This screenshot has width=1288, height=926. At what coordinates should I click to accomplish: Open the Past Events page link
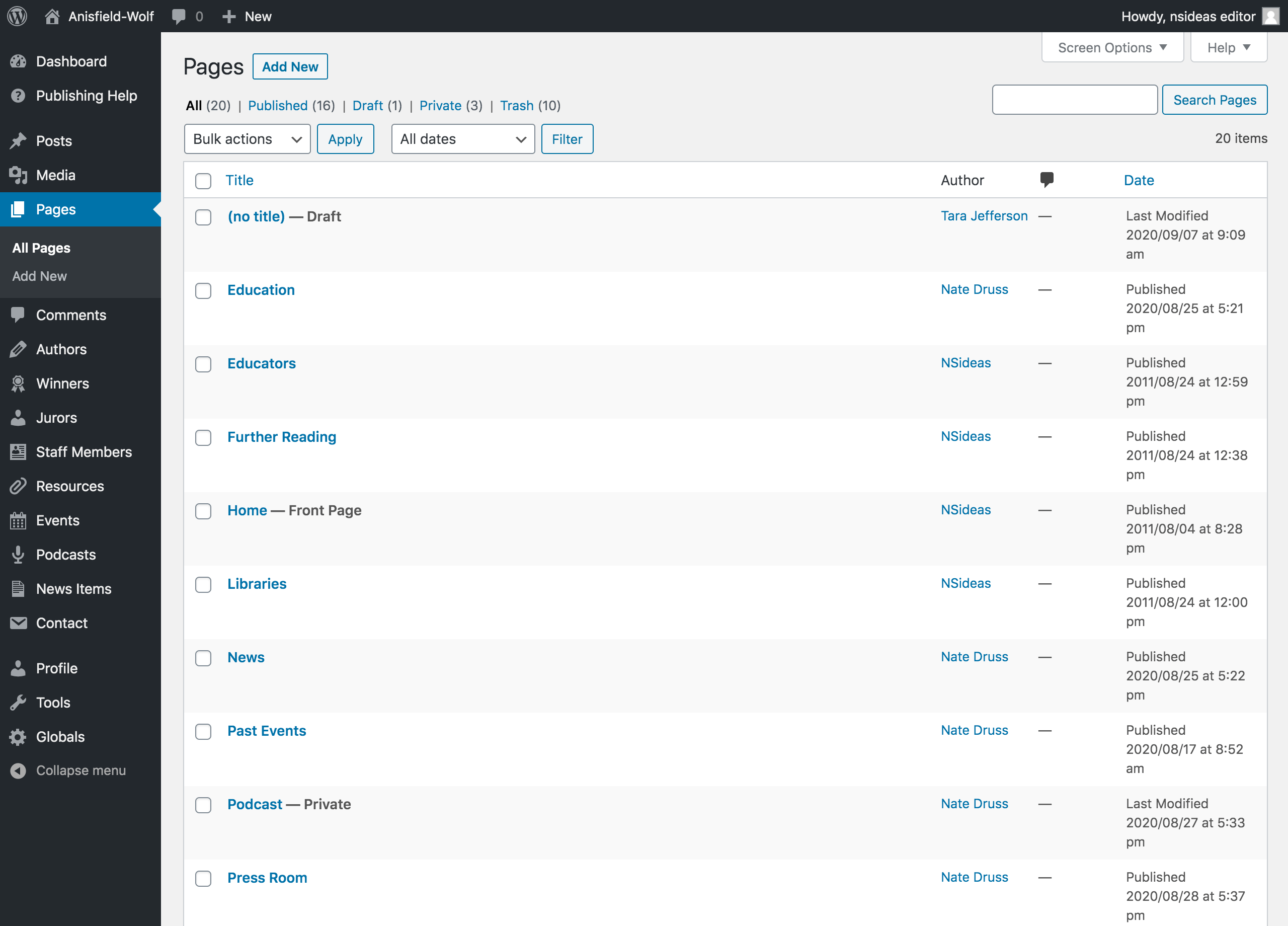(266, 731)
